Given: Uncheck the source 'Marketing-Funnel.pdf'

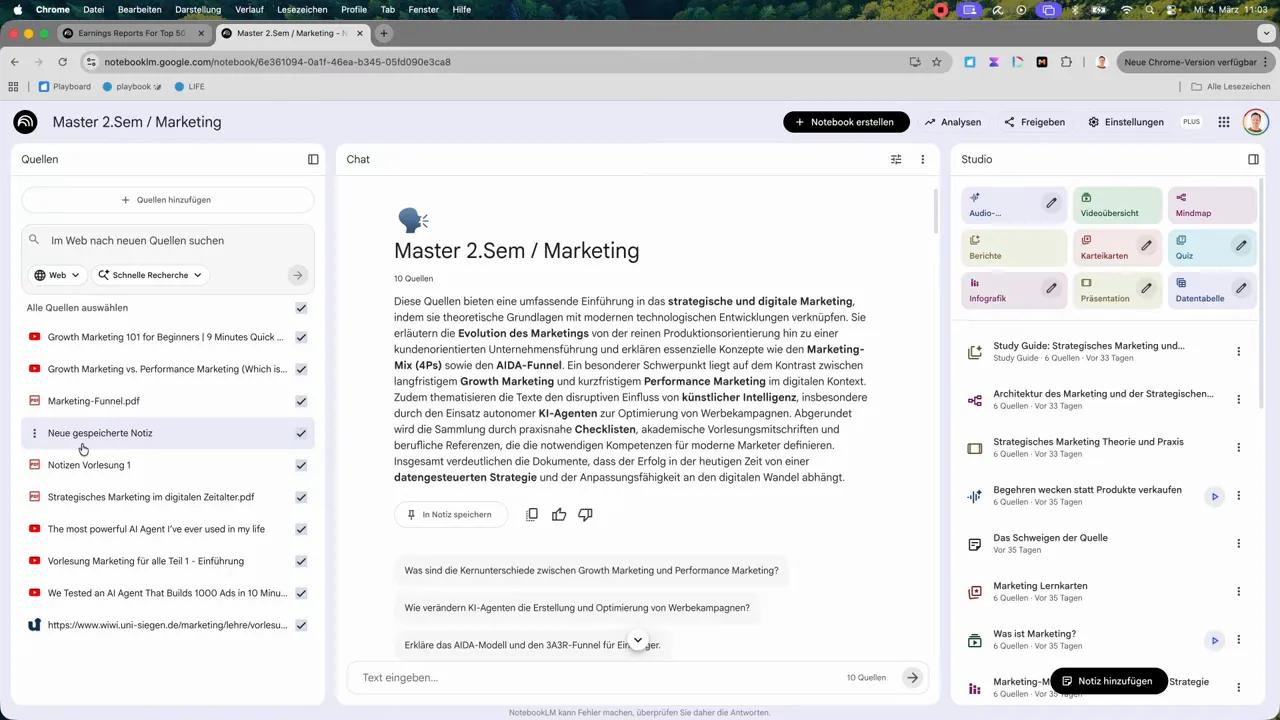Looking at the screenshot, I should (301, 401).
